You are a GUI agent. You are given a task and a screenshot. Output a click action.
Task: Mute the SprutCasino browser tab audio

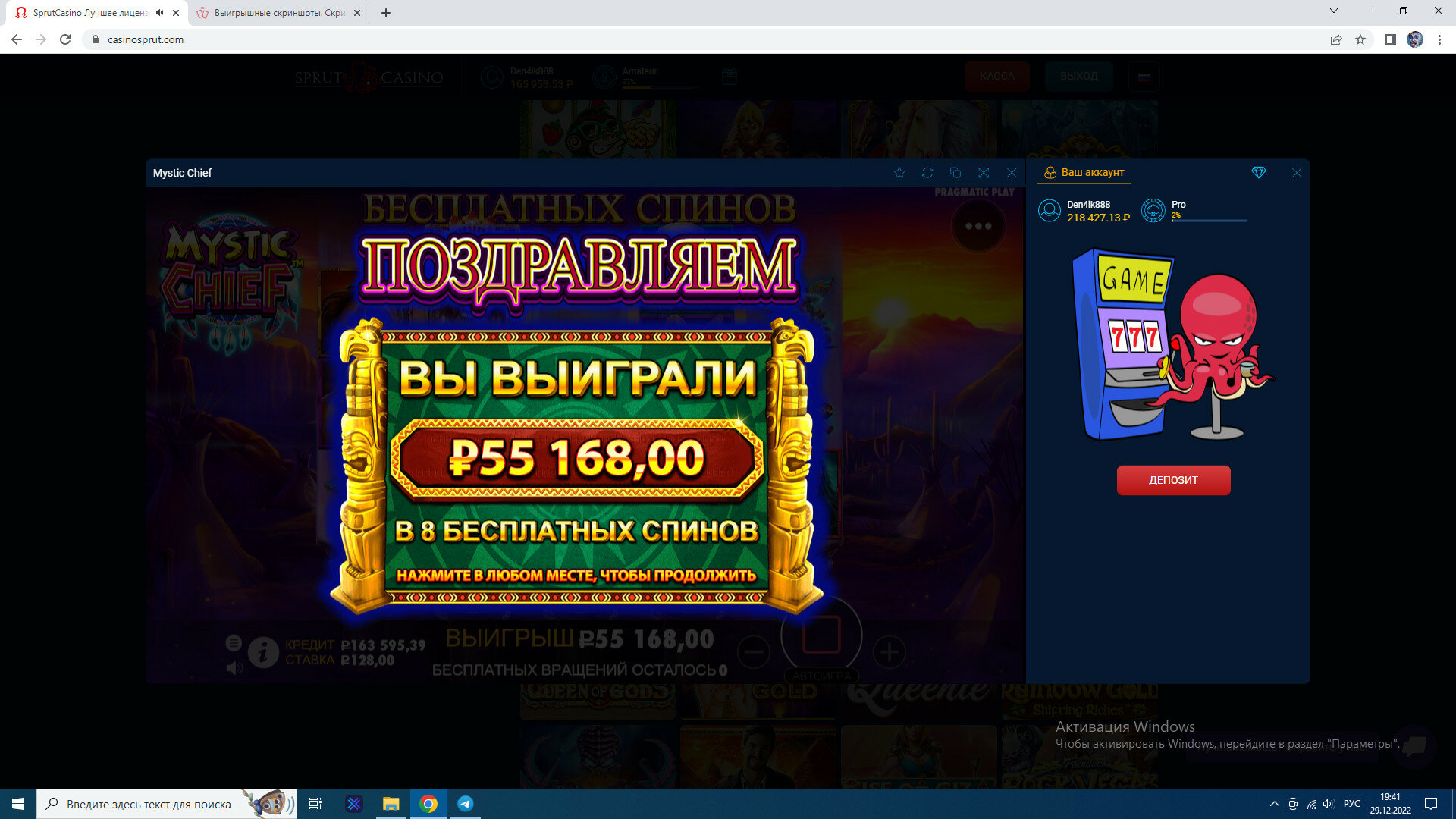[x=160, y=13]
